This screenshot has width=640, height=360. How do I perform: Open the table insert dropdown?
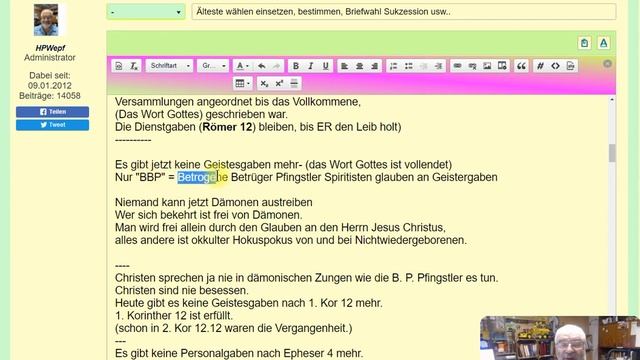(x=243, y=84)
